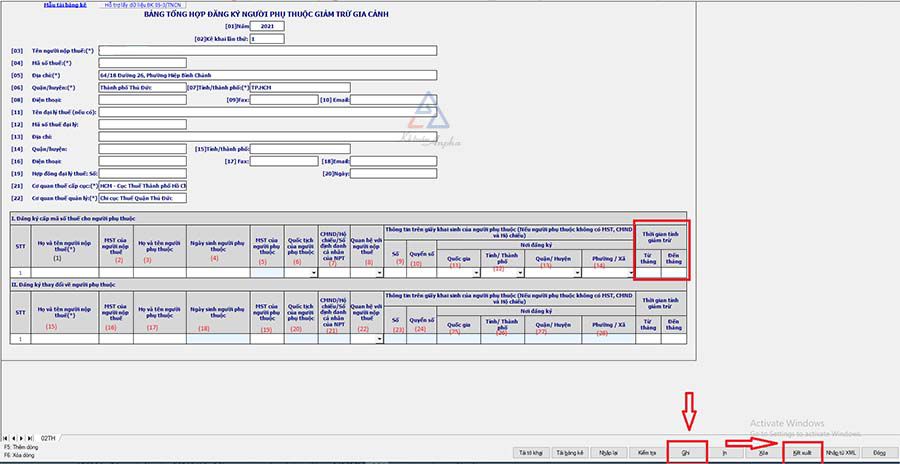
Task: Close the form with Đóng button
Action: pyautogui.click(x=878, y=453)
